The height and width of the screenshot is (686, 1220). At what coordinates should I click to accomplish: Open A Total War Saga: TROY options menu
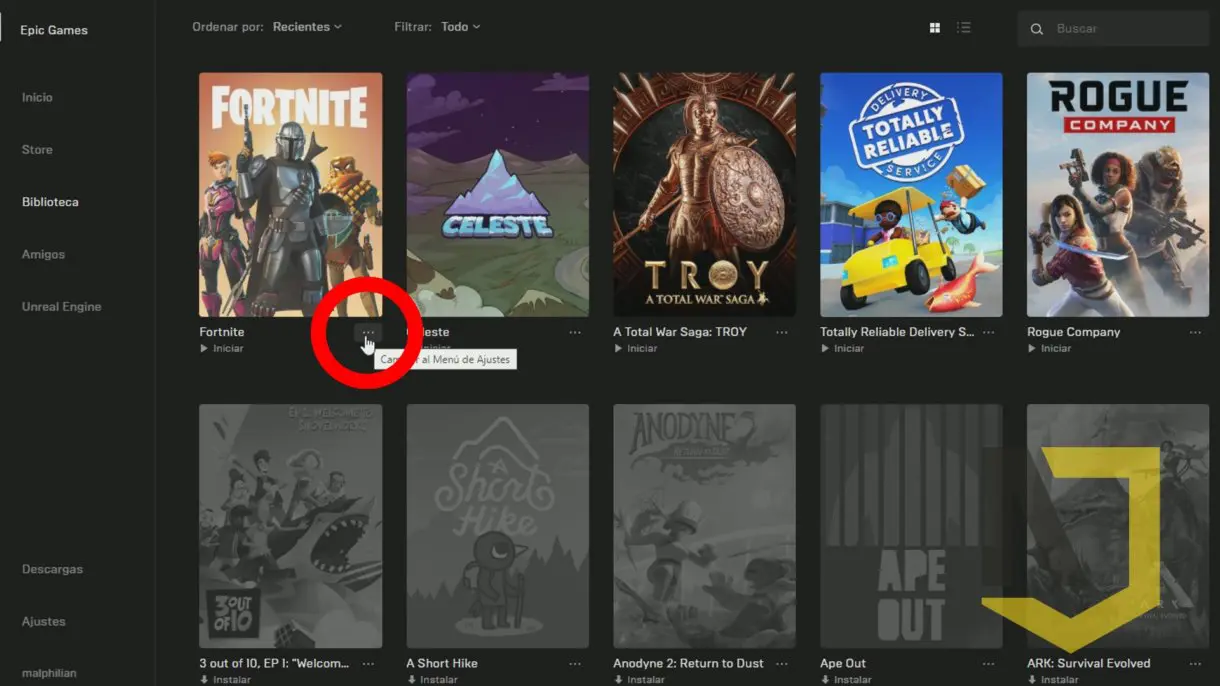point(782,332)
